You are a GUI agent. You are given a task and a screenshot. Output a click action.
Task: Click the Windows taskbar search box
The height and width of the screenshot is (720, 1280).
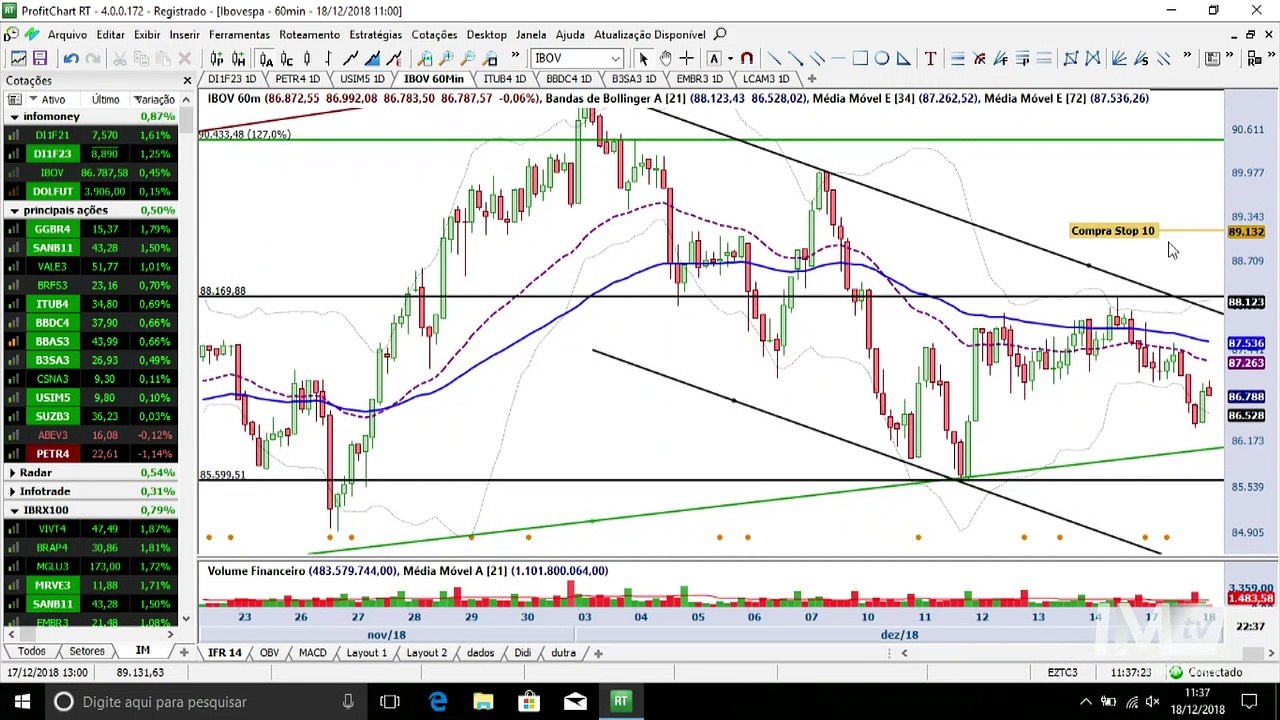pos(206,702)
